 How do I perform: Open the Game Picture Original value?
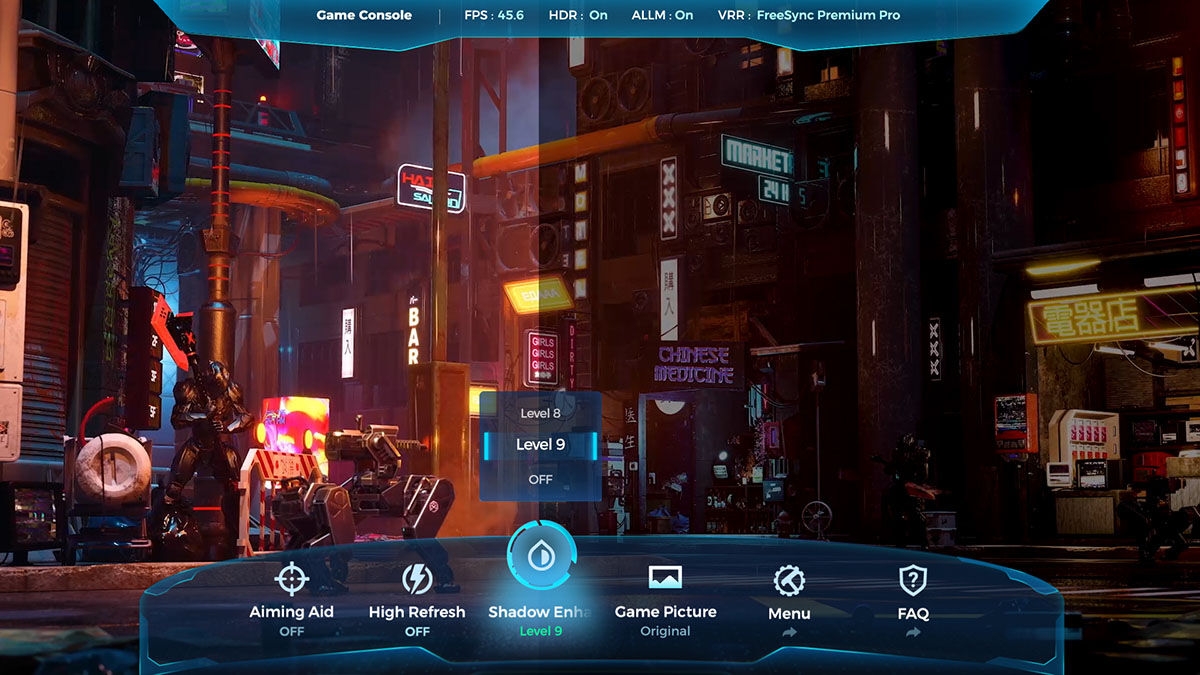665,632
